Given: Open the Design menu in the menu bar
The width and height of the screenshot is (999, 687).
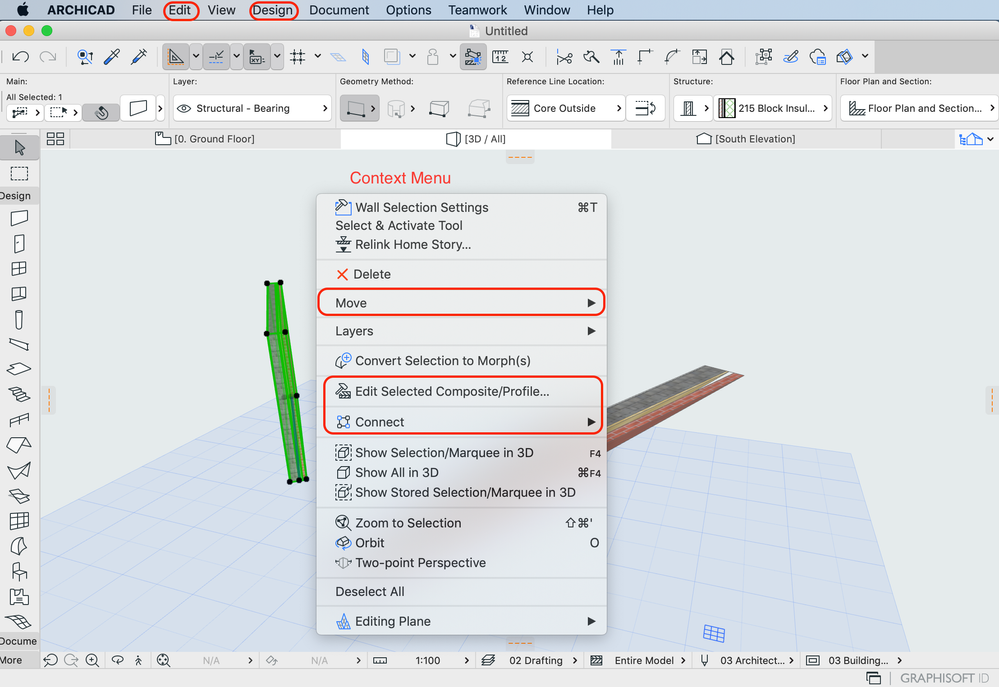Looking at the screenshot, I should point(272,10).
